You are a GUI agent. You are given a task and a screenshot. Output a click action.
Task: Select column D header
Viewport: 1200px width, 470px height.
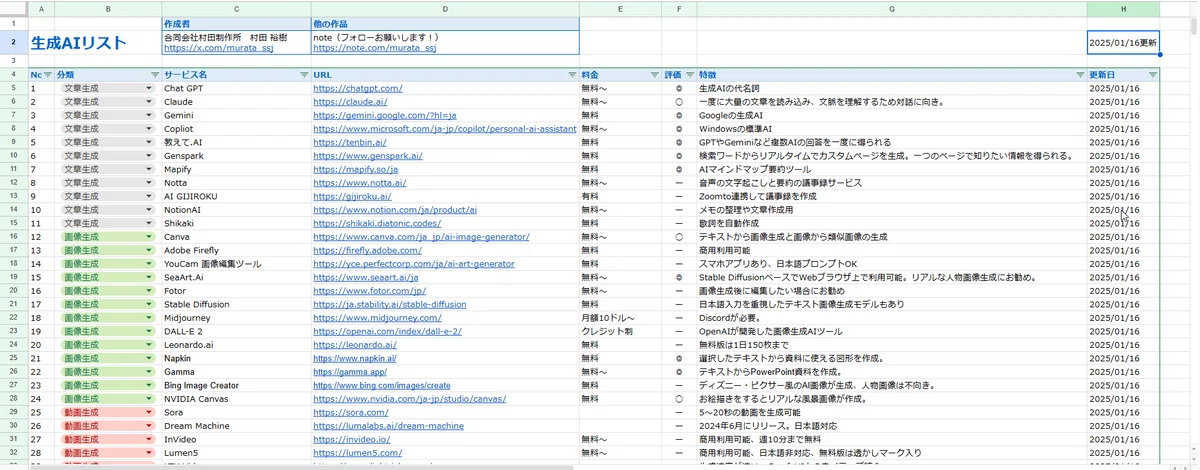444,9
